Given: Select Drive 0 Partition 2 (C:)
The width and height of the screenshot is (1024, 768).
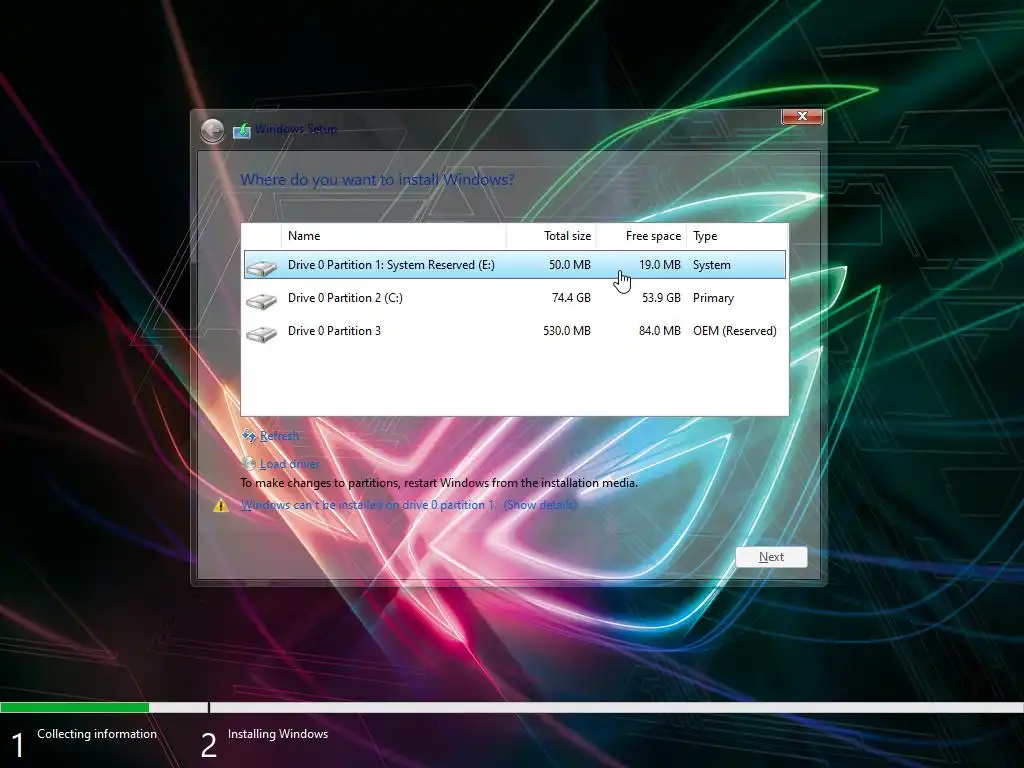Looking at the screenshot, I should [x=515, y=298].
